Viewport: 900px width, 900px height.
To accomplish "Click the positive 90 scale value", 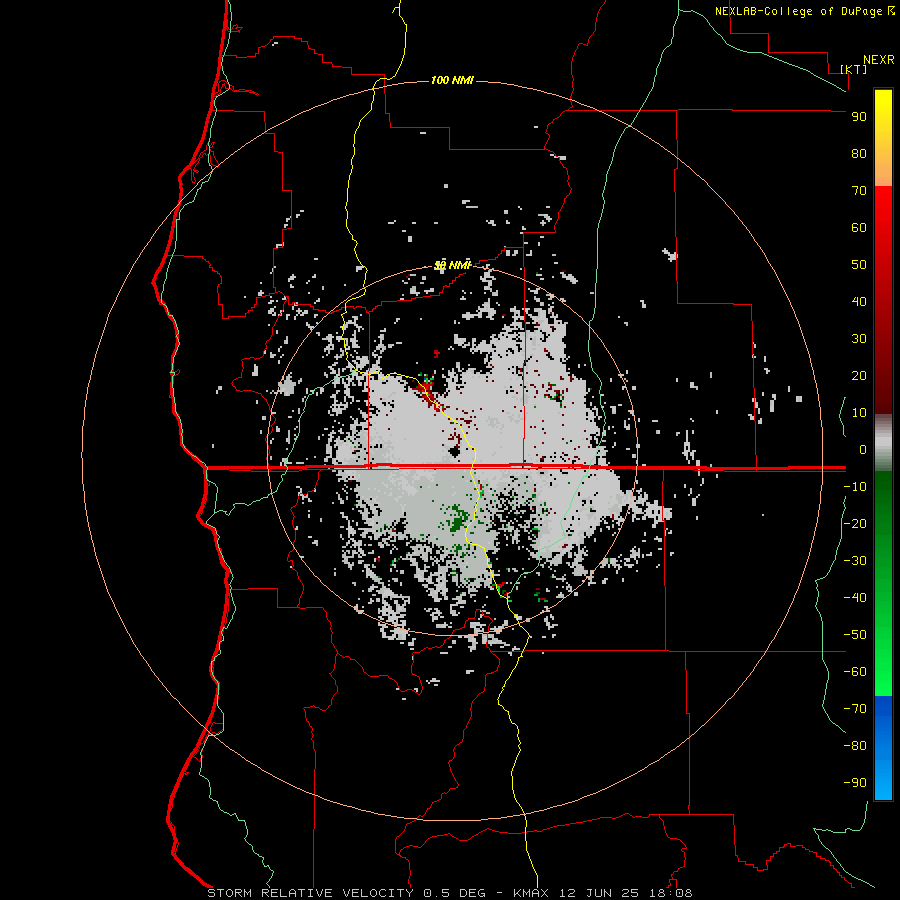I will [x=859, y=117].
